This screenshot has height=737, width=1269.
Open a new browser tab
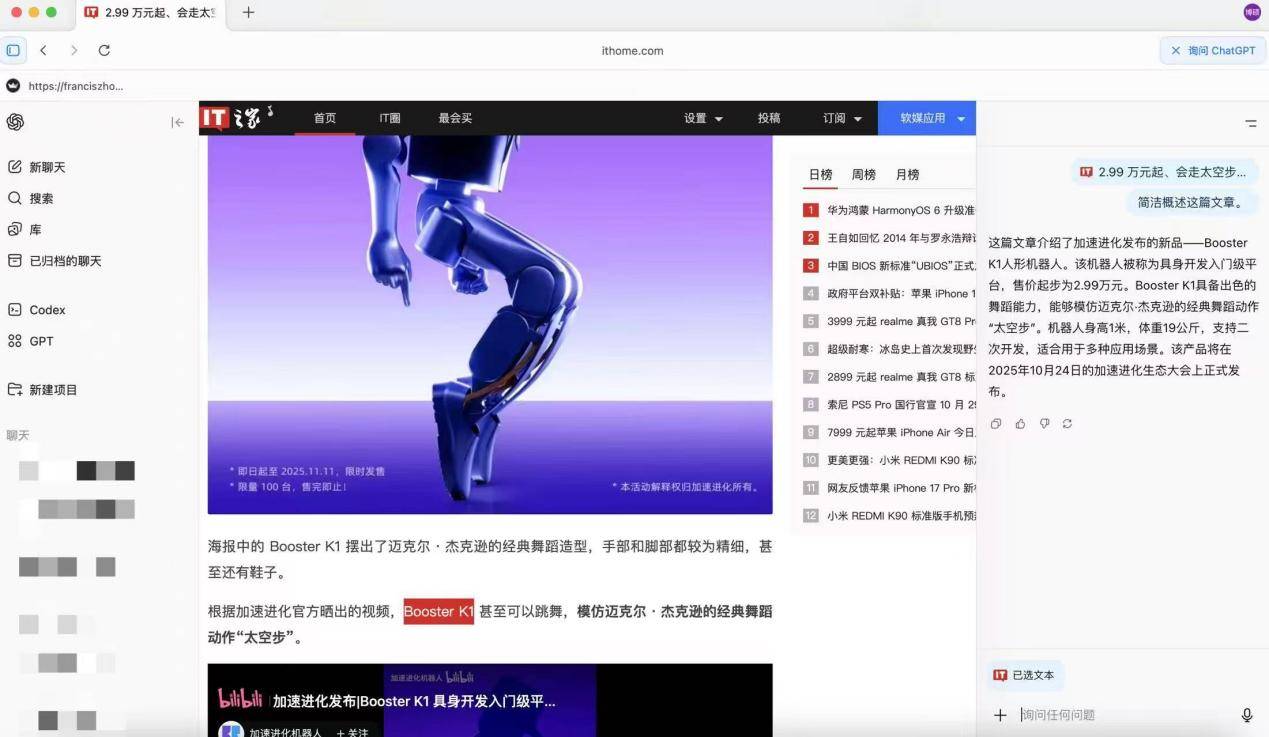coord(249,12)
